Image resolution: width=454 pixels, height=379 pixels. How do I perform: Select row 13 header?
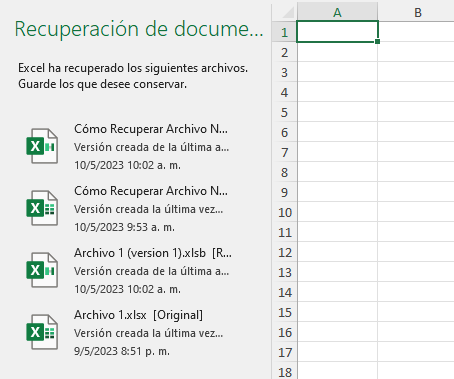tap(284, 272)
